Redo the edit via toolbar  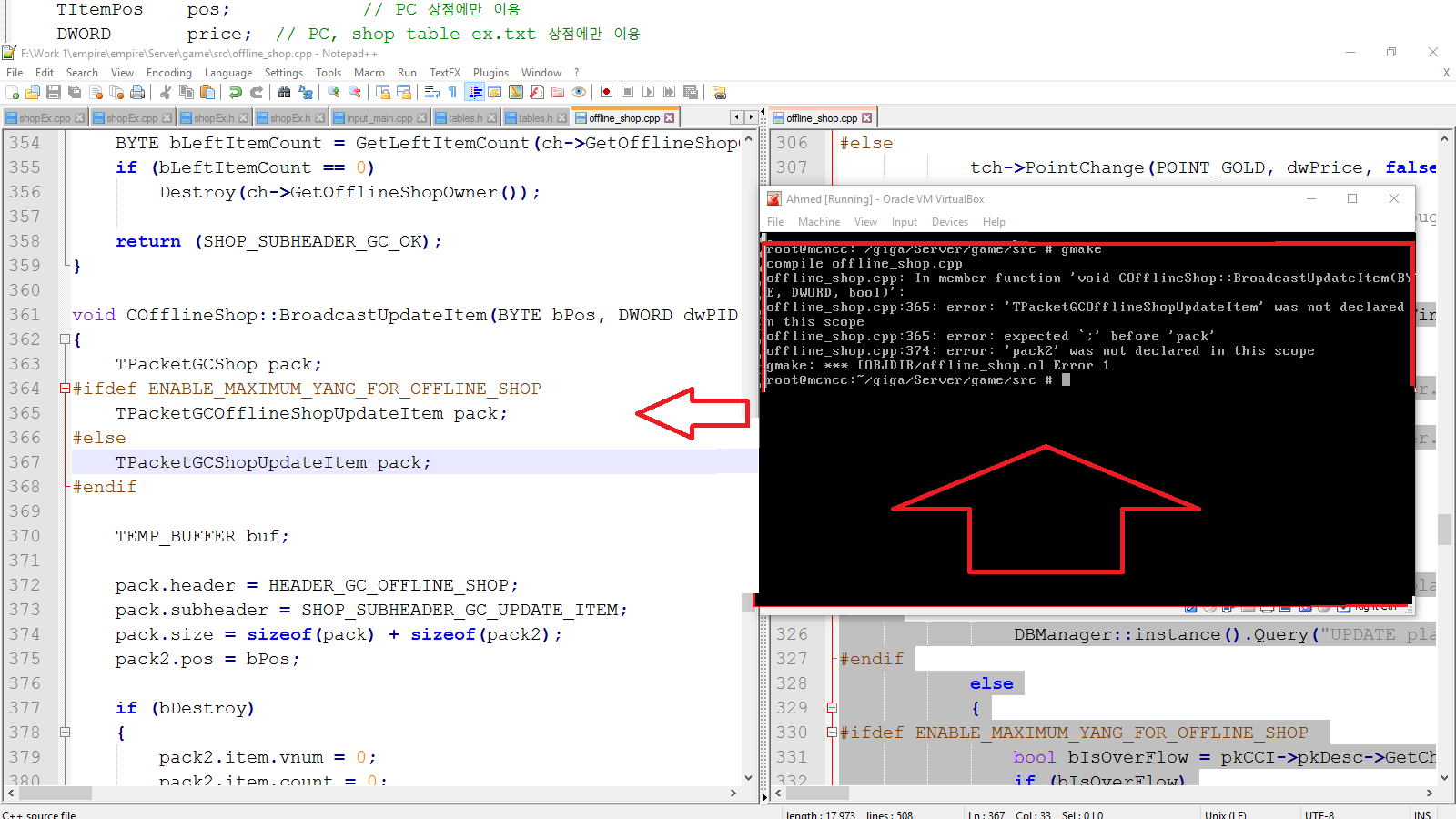(257, 92)
